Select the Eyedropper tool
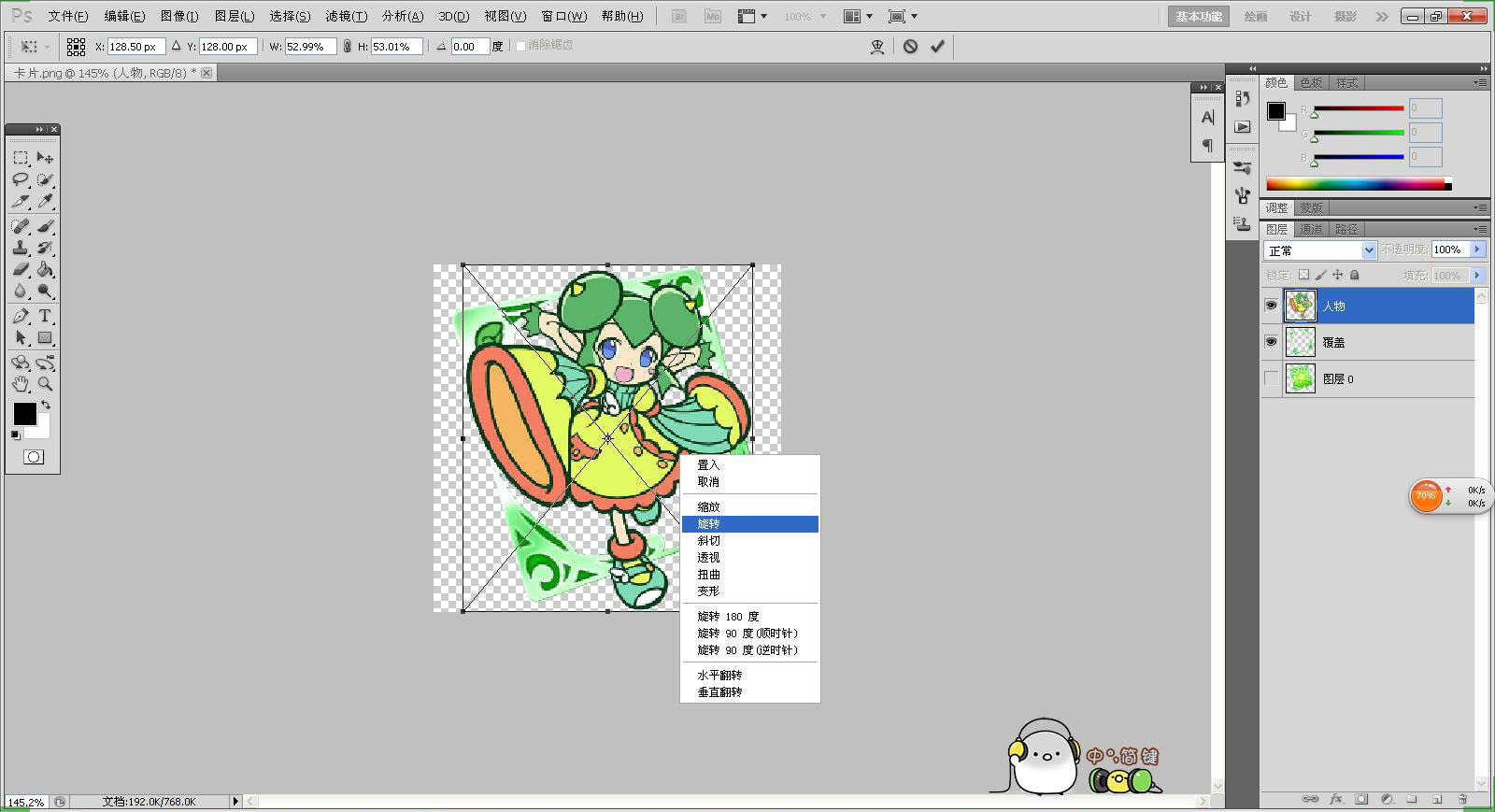Image resolution: width=1495 pixels, height=812 pixels. pos(45,201)
